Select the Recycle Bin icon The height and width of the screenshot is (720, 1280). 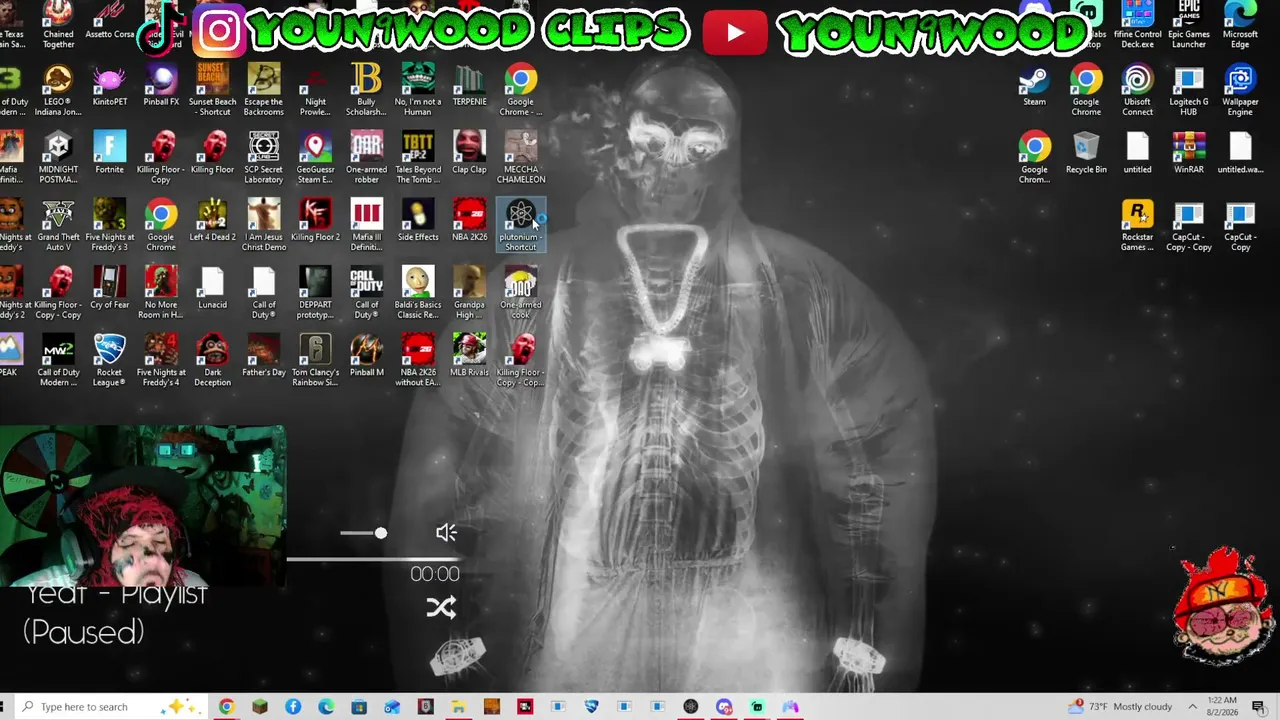tap(1086, 154)
